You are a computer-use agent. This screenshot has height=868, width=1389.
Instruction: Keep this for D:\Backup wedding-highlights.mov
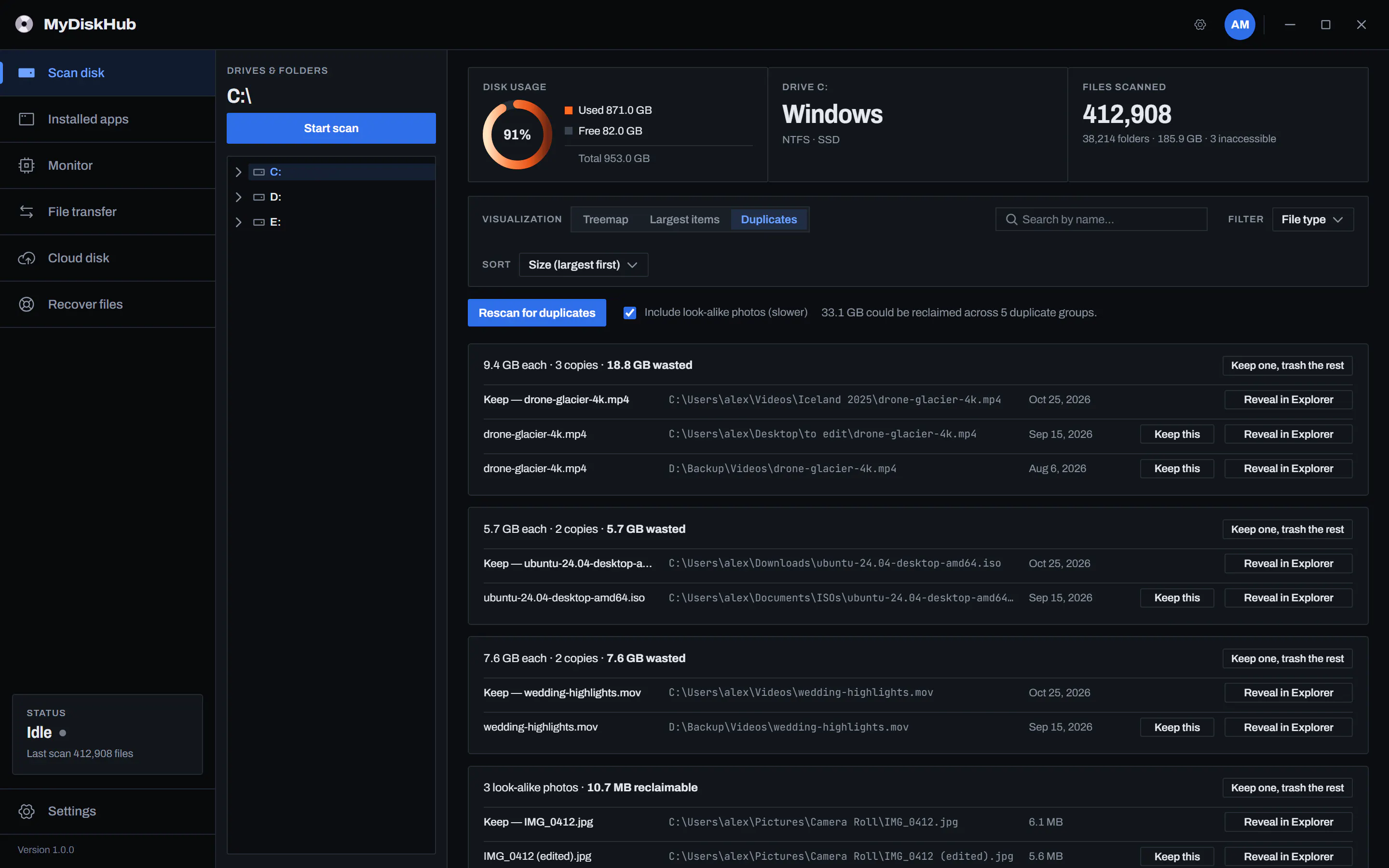(x=1177, y=727)
